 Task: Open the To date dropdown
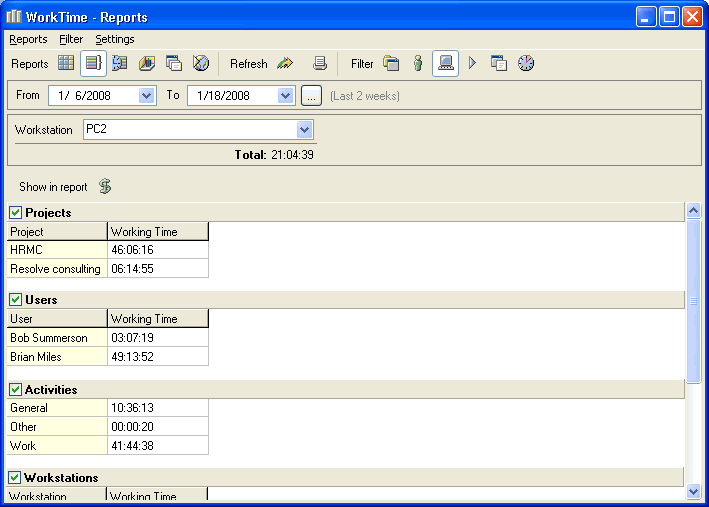(285, 95)
